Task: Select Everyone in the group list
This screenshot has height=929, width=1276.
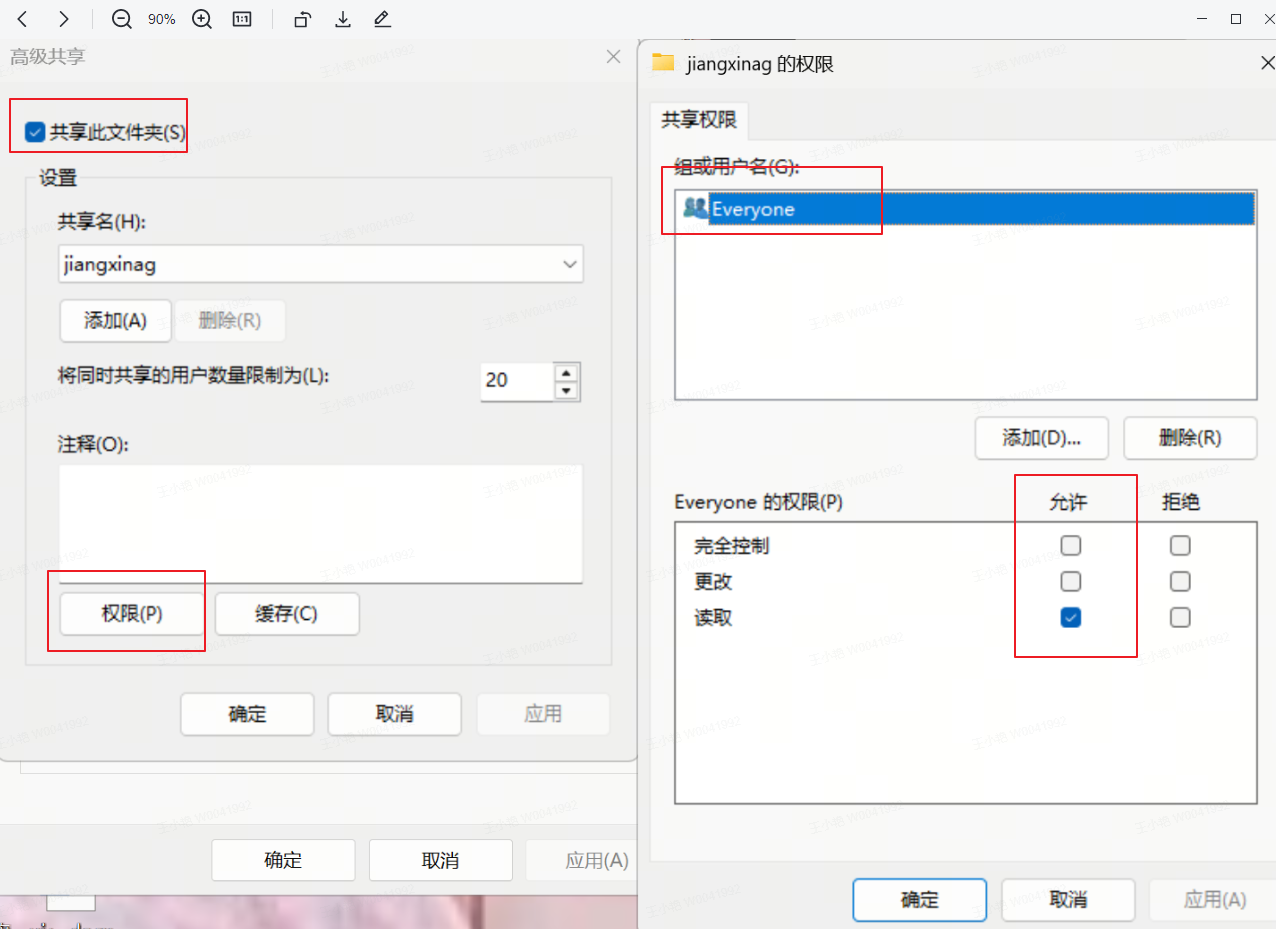Action: pos(753,209)
